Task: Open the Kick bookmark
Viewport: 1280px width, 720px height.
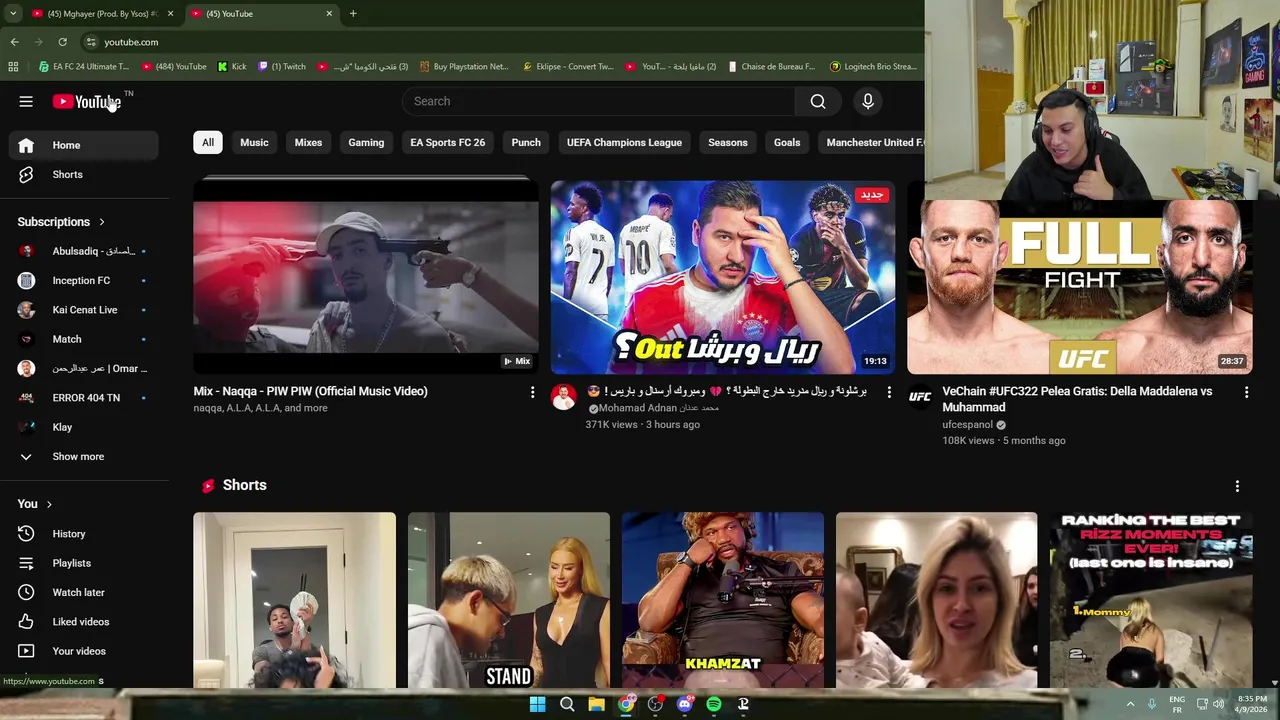Action: coord(232,67)
